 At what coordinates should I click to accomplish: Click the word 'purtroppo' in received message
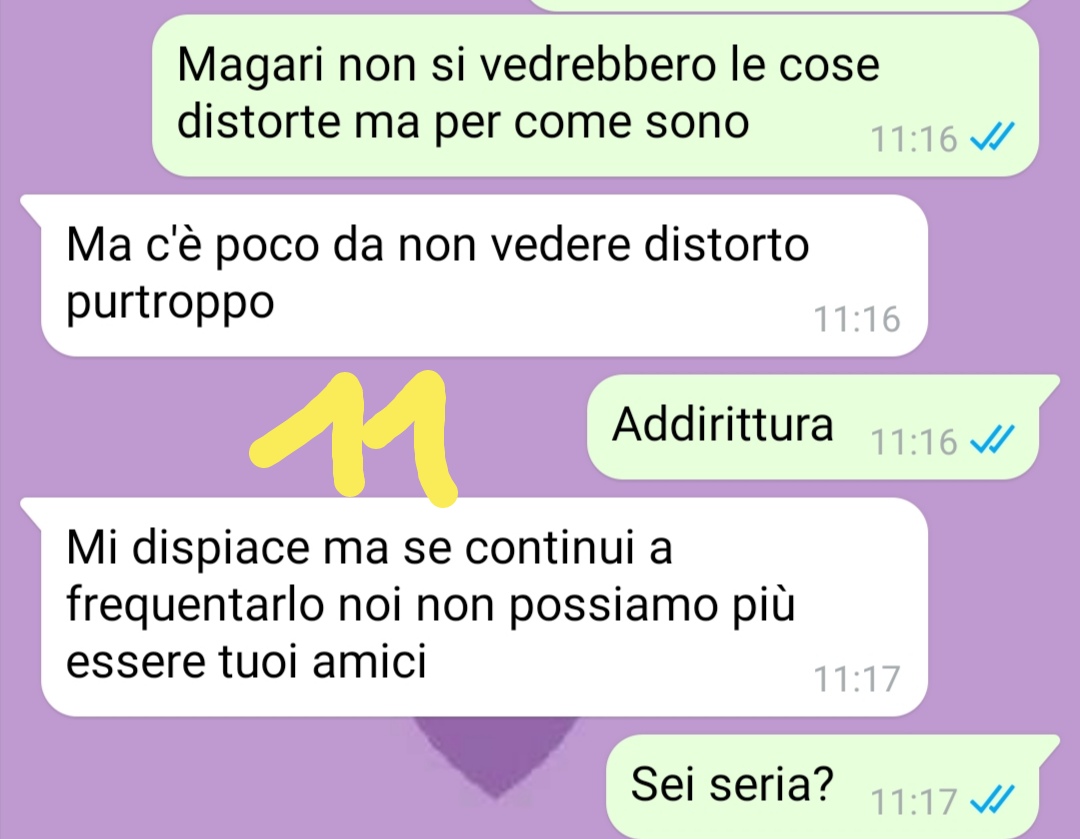coord(170,304)
